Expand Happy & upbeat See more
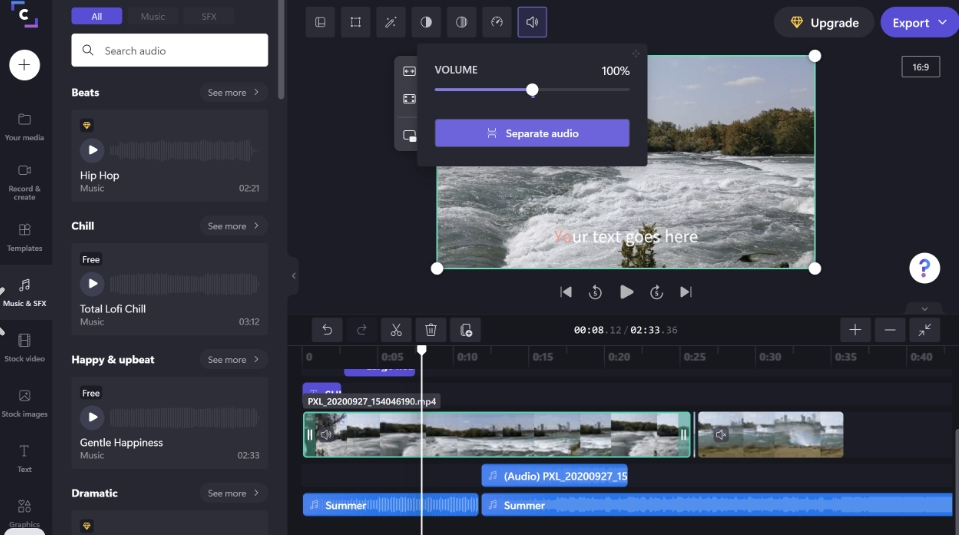This screenshot has height=535, width=959. pyautogui.click(x=233, y=360)
